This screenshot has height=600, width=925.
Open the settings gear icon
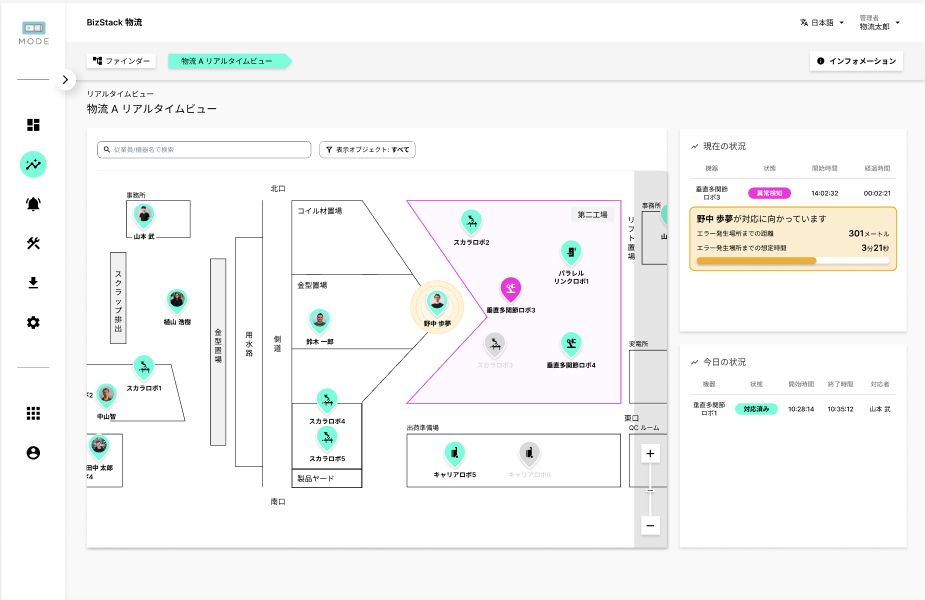pos(33,322)
